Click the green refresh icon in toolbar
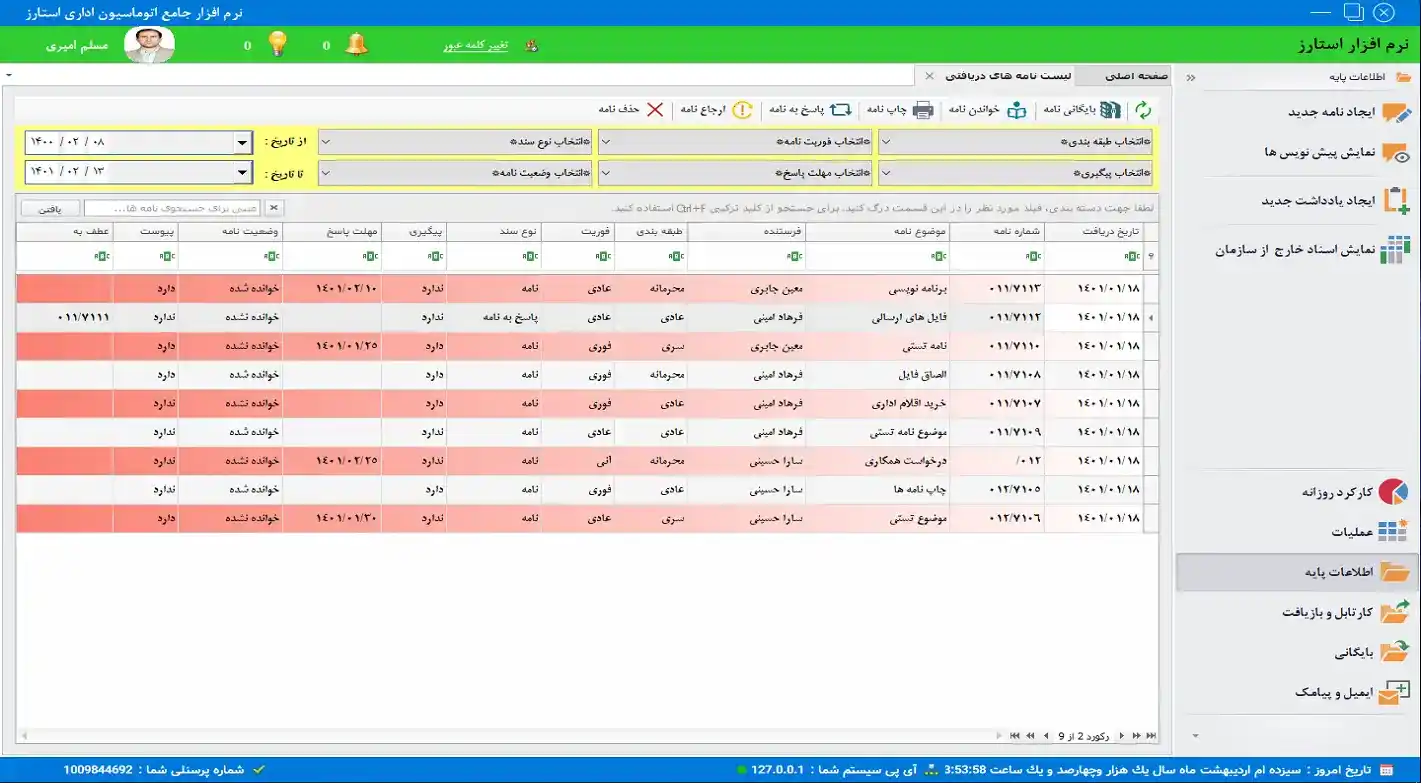This screenshot has height=783, width=1421. (x=1142, y=110)
